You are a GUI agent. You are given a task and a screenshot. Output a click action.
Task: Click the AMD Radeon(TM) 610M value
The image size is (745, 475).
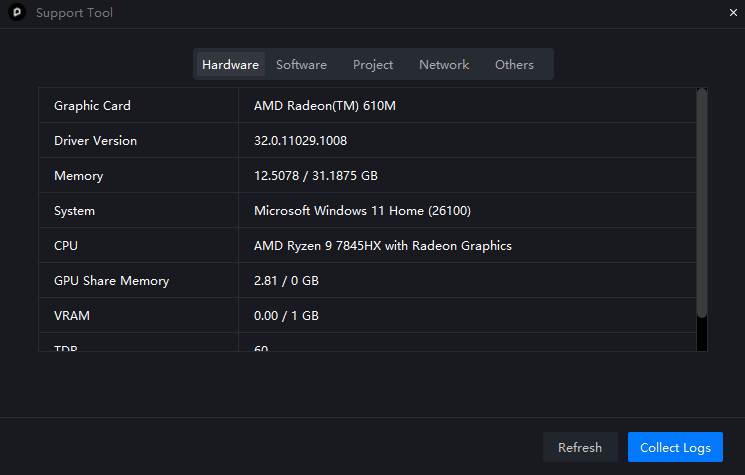[x=325, y=105]
